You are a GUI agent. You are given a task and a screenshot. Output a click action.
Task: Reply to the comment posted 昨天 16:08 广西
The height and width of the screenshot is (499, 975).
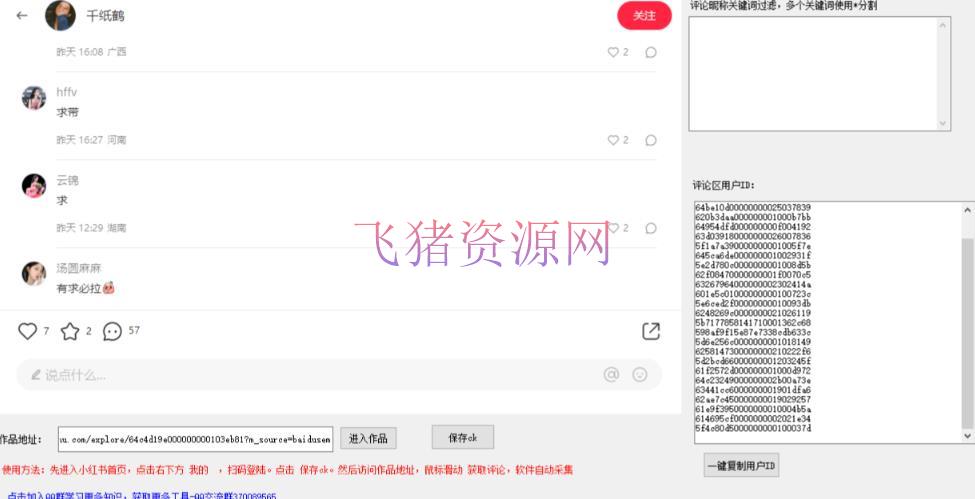pyautogui.click(x=651, y=52)
